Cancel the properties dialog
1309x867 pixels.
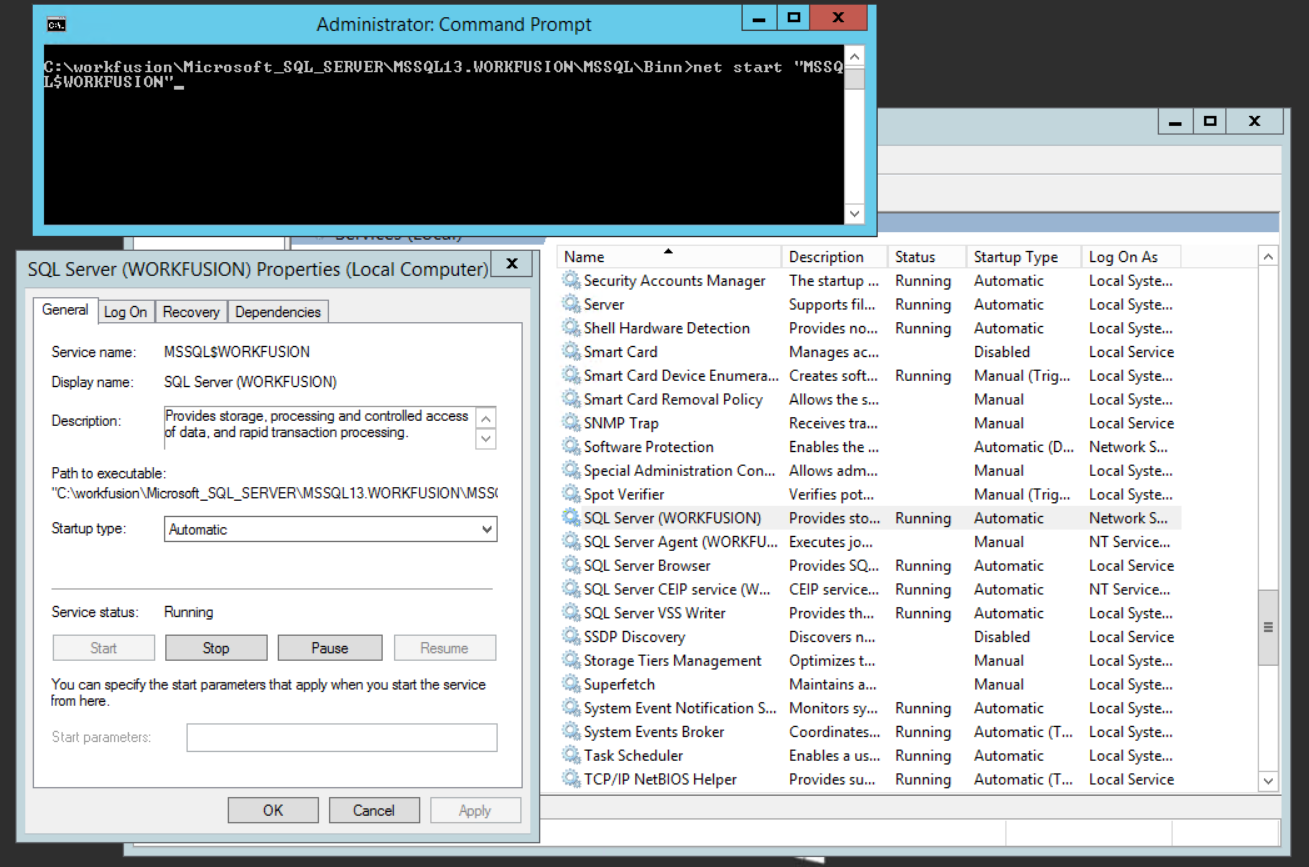(374, 811)
